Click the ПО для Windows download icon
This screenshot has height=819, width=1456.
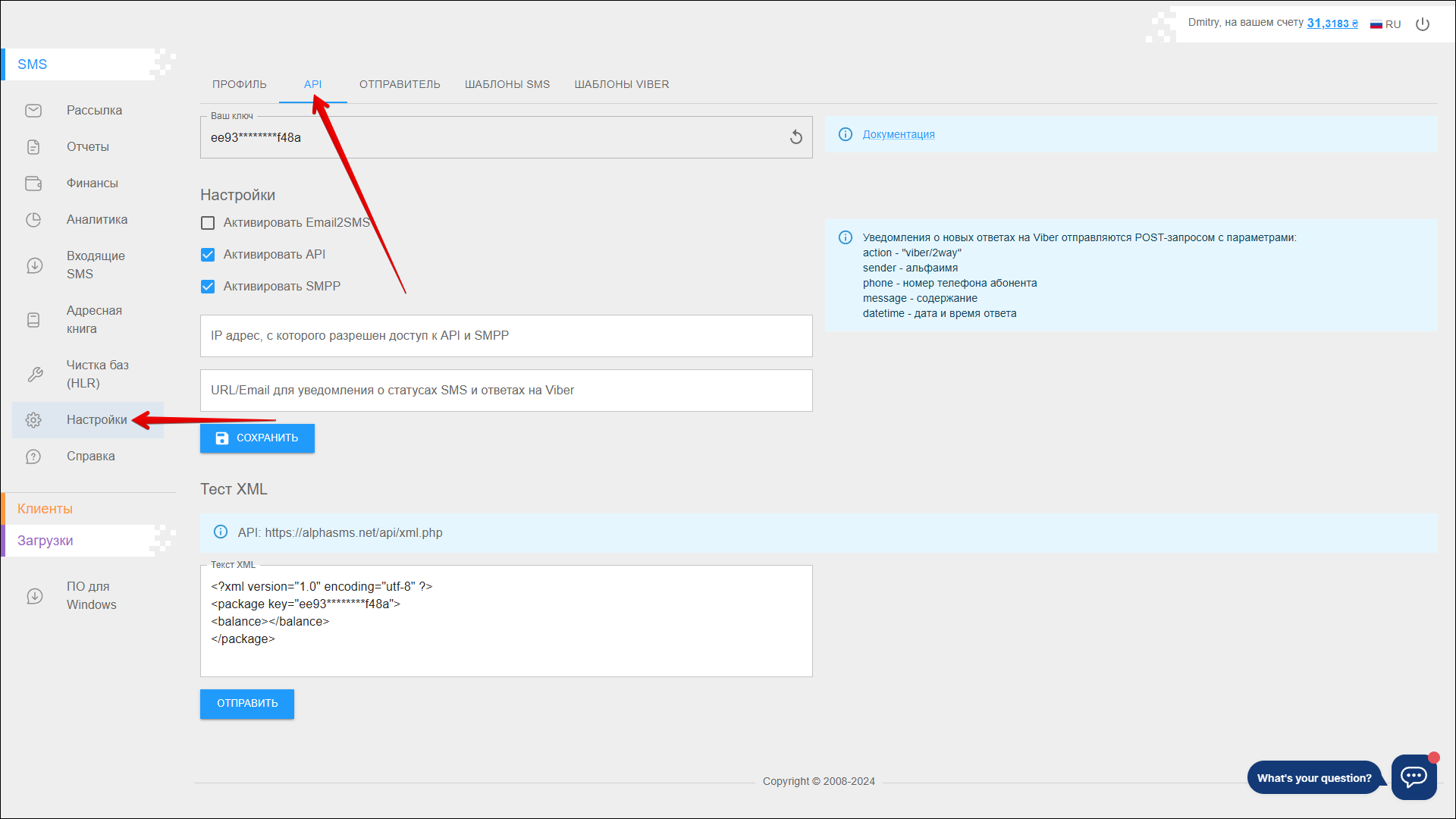(x=35, y=596)
